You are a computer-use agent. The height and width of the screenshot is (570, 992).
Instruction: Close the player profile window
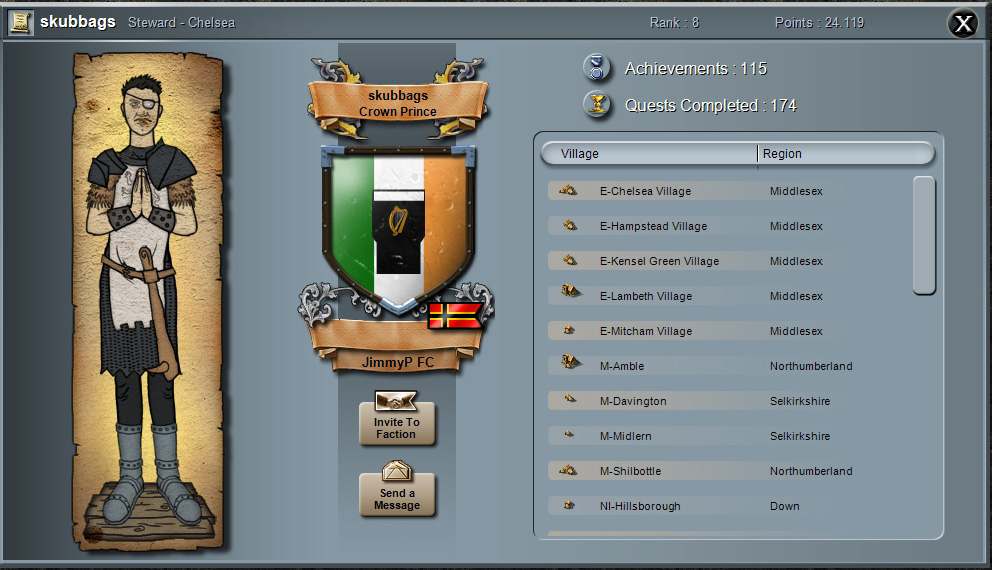[963, 24]
